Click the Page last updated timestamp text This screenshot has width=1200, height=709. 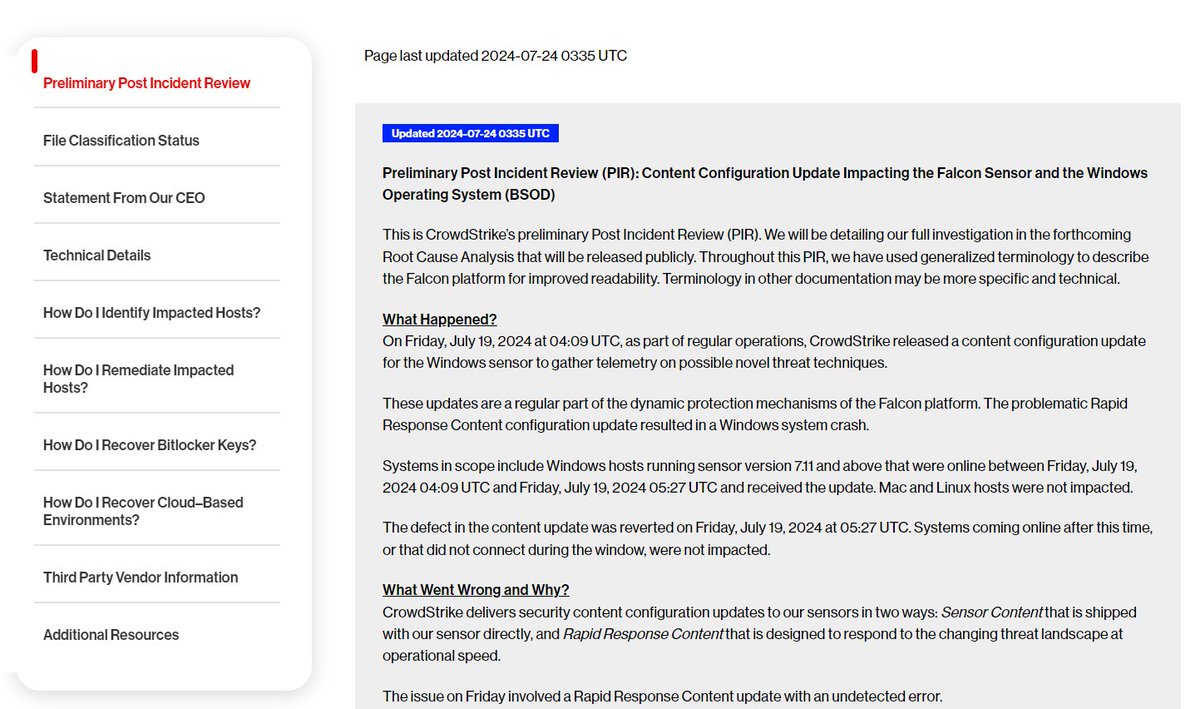[495, 56]
